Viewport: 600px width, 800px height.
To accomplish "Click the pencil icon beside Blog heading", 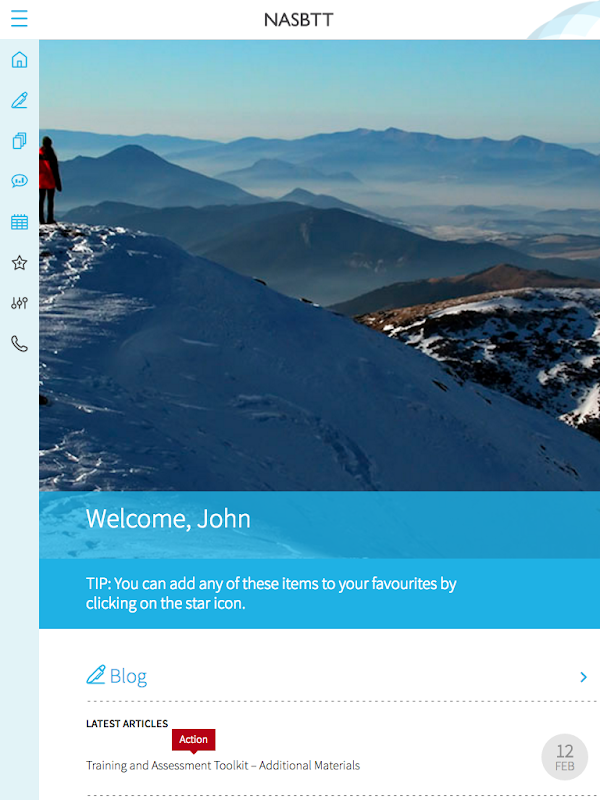I will click(x=96, y=674).
